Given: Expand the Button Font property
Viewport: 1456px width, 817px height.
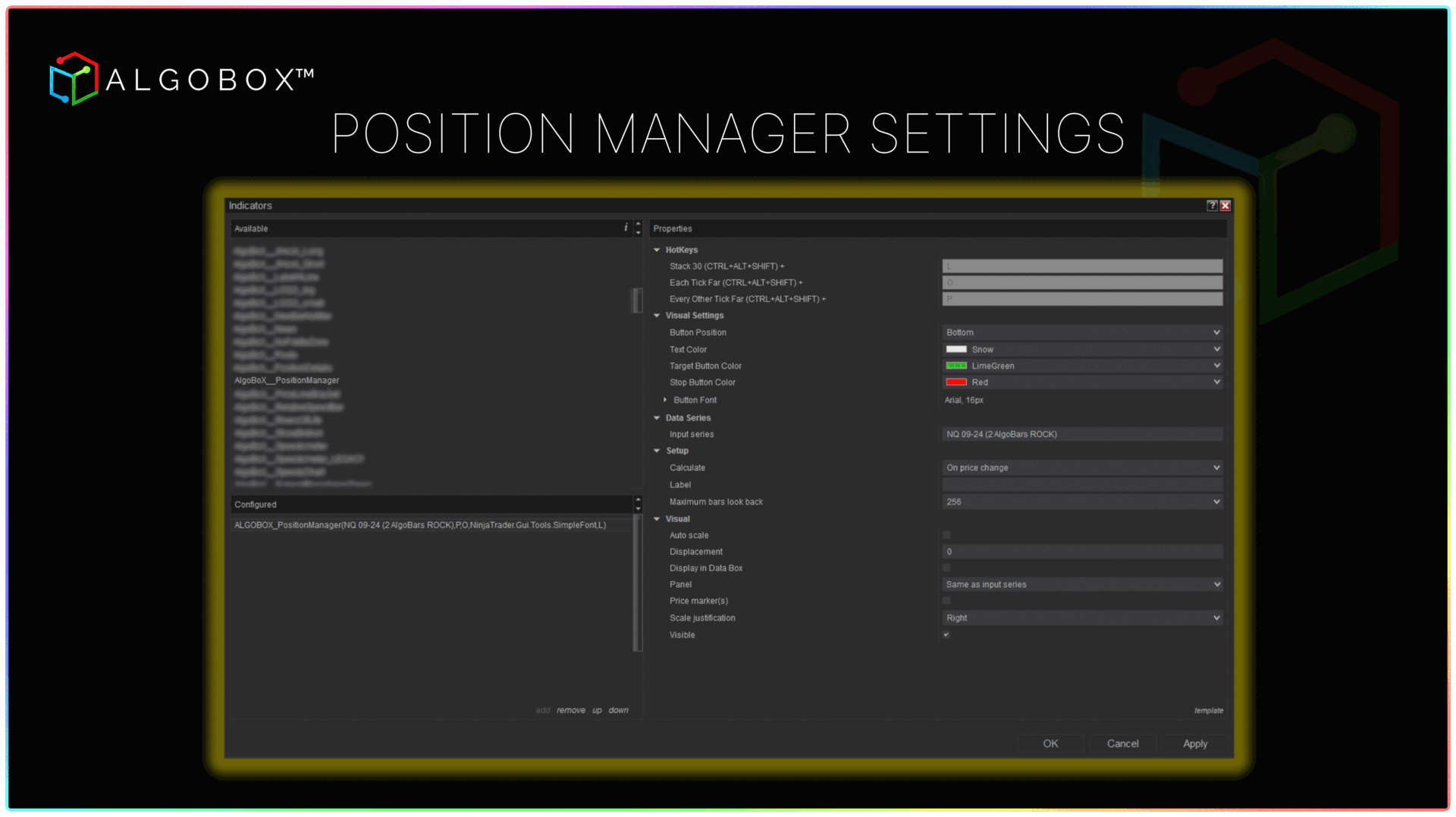Looking at the screenshot, I should pyautogui.click(x=665, y=400).
